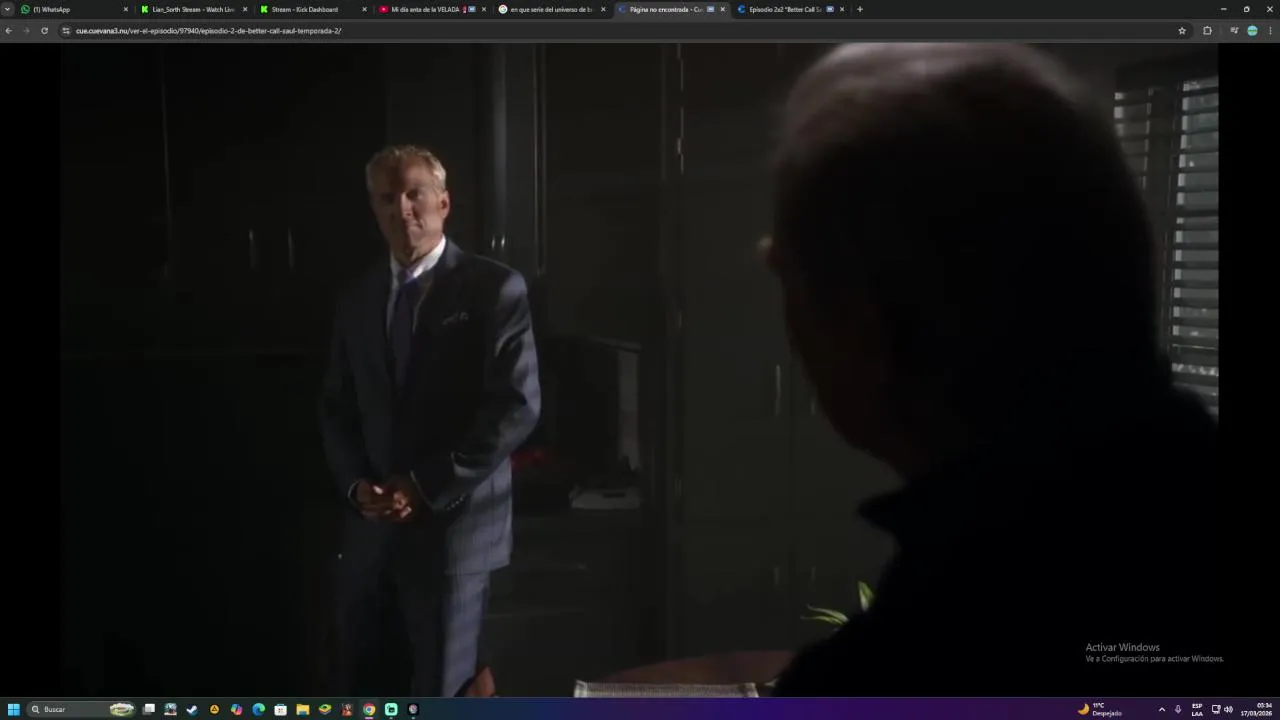Change the ESP LAA keyboard language
Viewport: 1280px width, 720px height.
coord(1197,709)
